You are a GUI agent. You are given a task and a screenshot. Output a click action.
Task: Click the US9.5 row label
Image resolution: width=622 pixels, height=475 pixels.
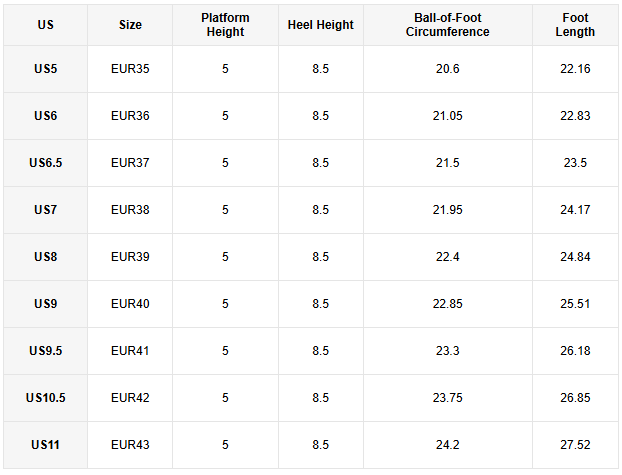click(x=46, y=351)
